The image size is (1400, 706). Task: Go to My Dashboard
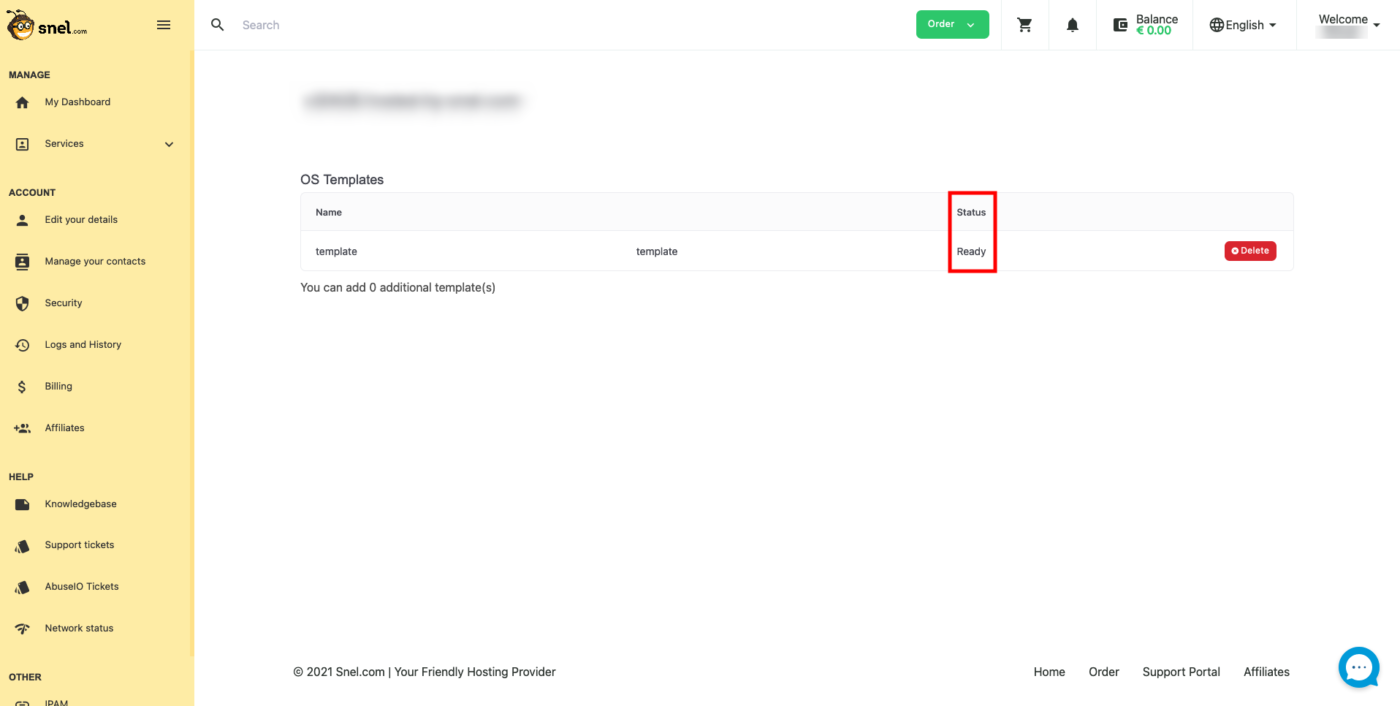click(77, 102)
